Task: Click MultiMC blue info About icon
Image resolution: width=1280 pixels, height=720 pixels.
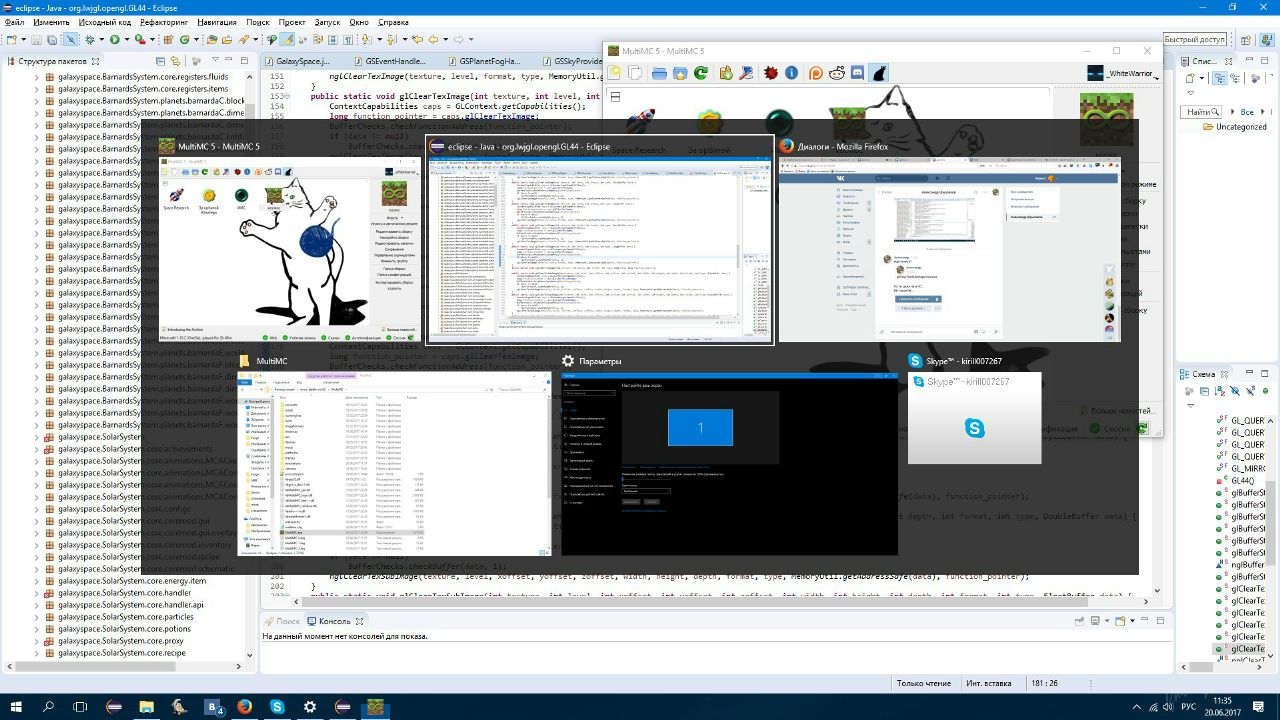Action: [x=792, y=72]
